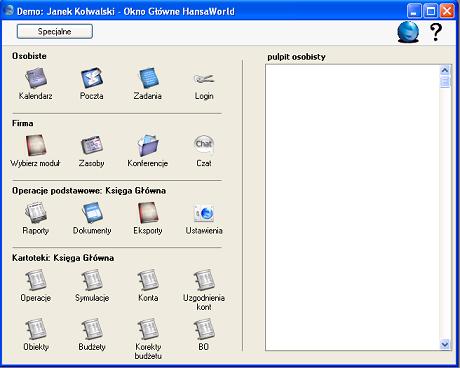Click the pulpit osobisty scrollbar thumb
460x368 pixels.
coord(445,82)
